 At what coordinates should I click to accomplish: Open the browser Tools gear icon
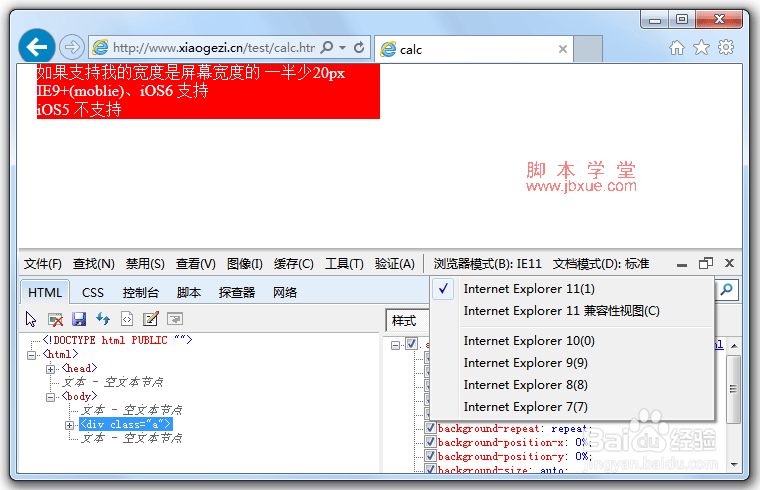(x=726, y=47)
